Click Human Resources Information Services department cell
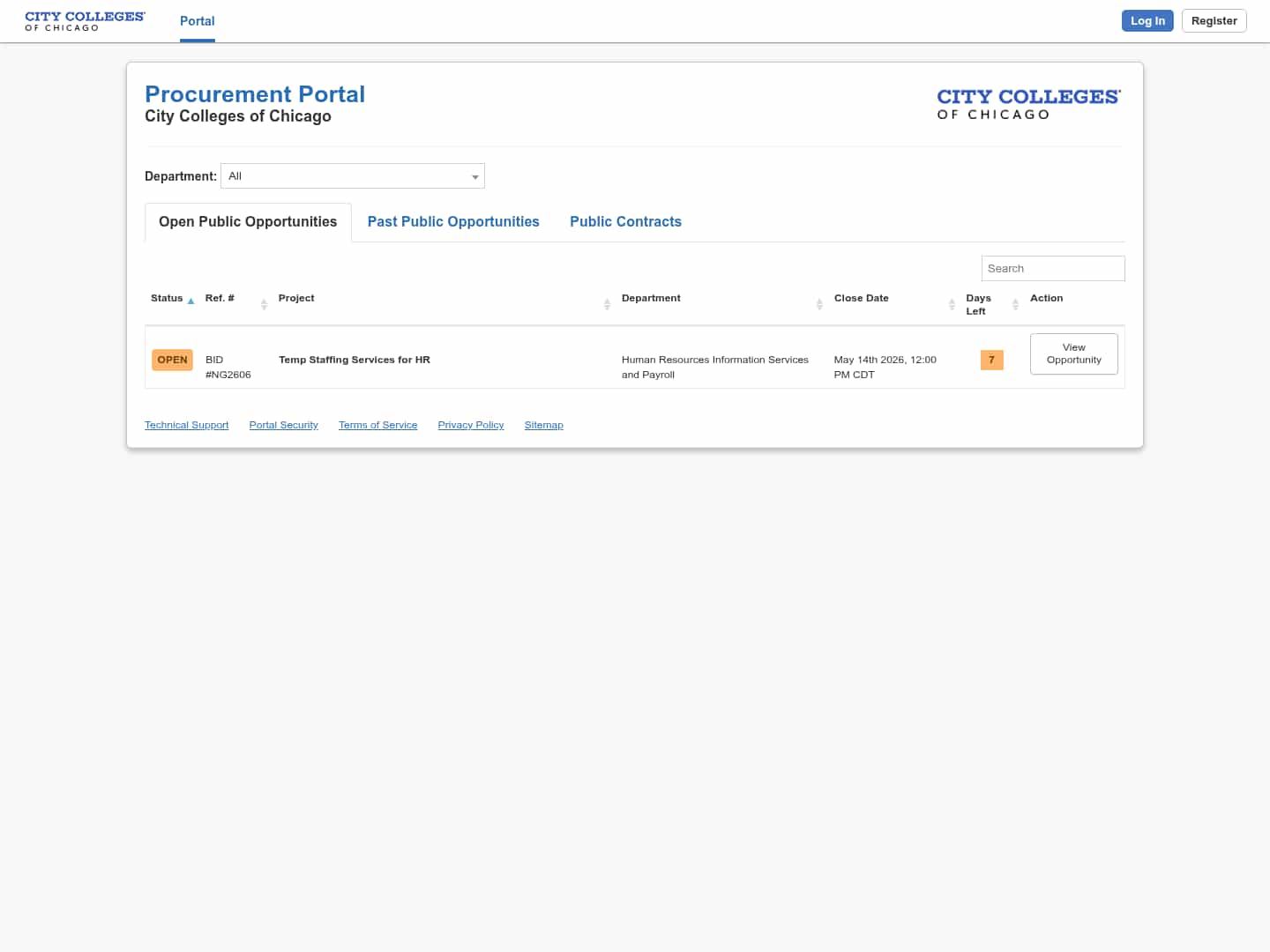The width and height of the screenshot is (1270, 952). click(x=715, y=367)
